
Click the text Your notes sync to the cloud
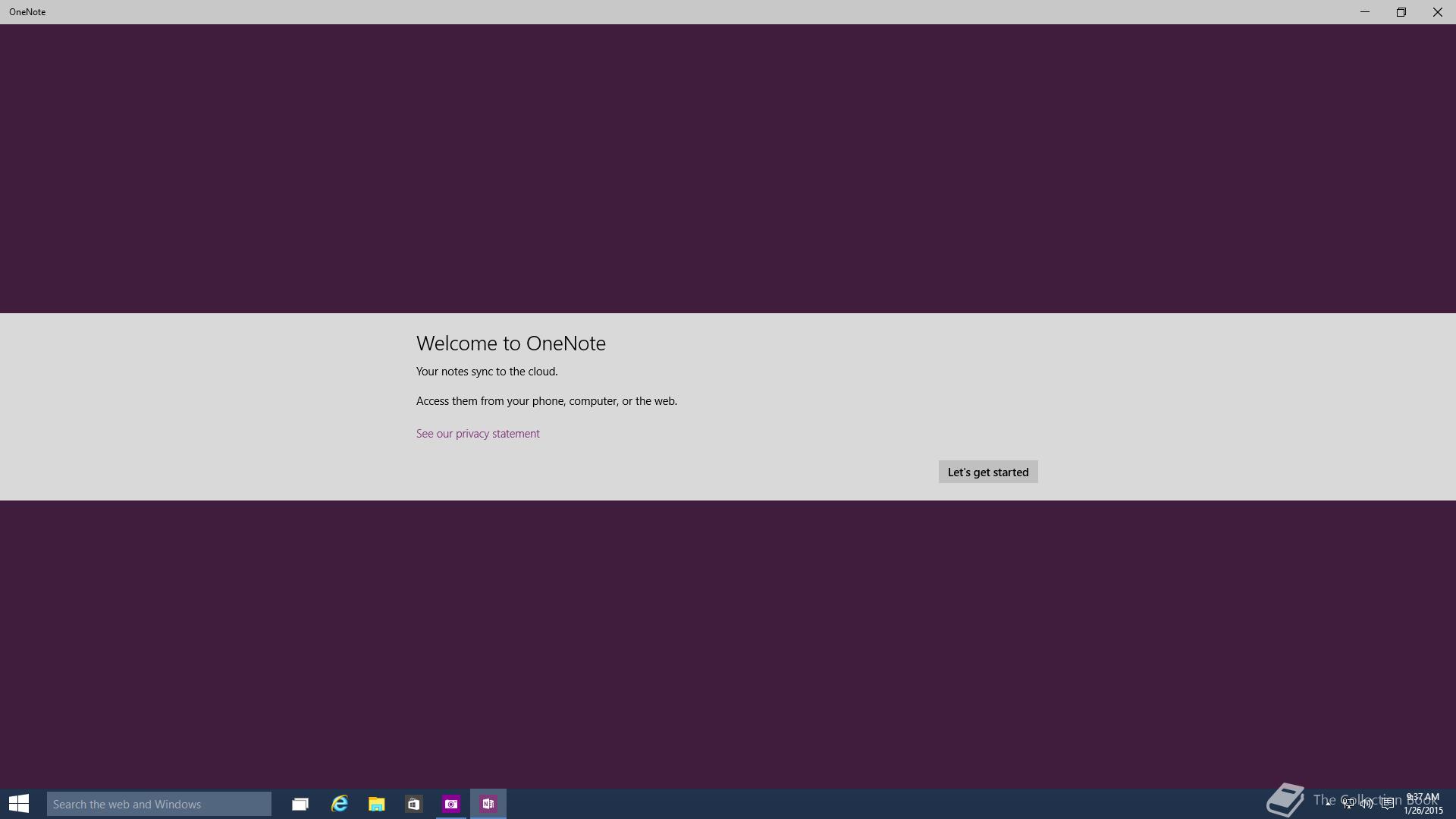click(487, 372)
